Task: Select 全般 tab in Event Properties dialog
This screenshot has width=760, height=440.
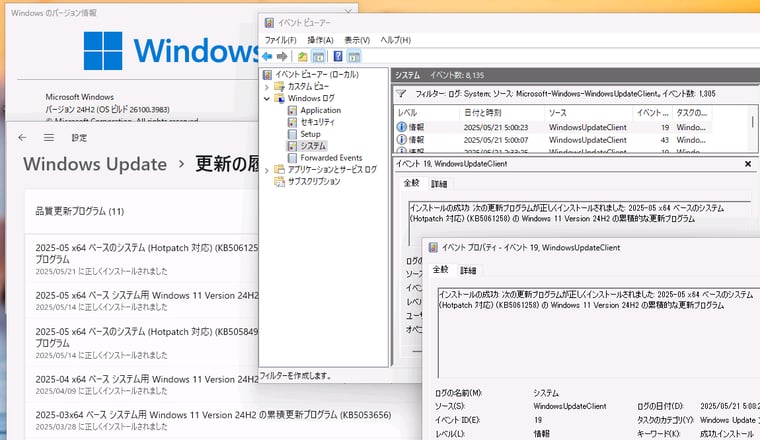Action: [x=441, y=269]
